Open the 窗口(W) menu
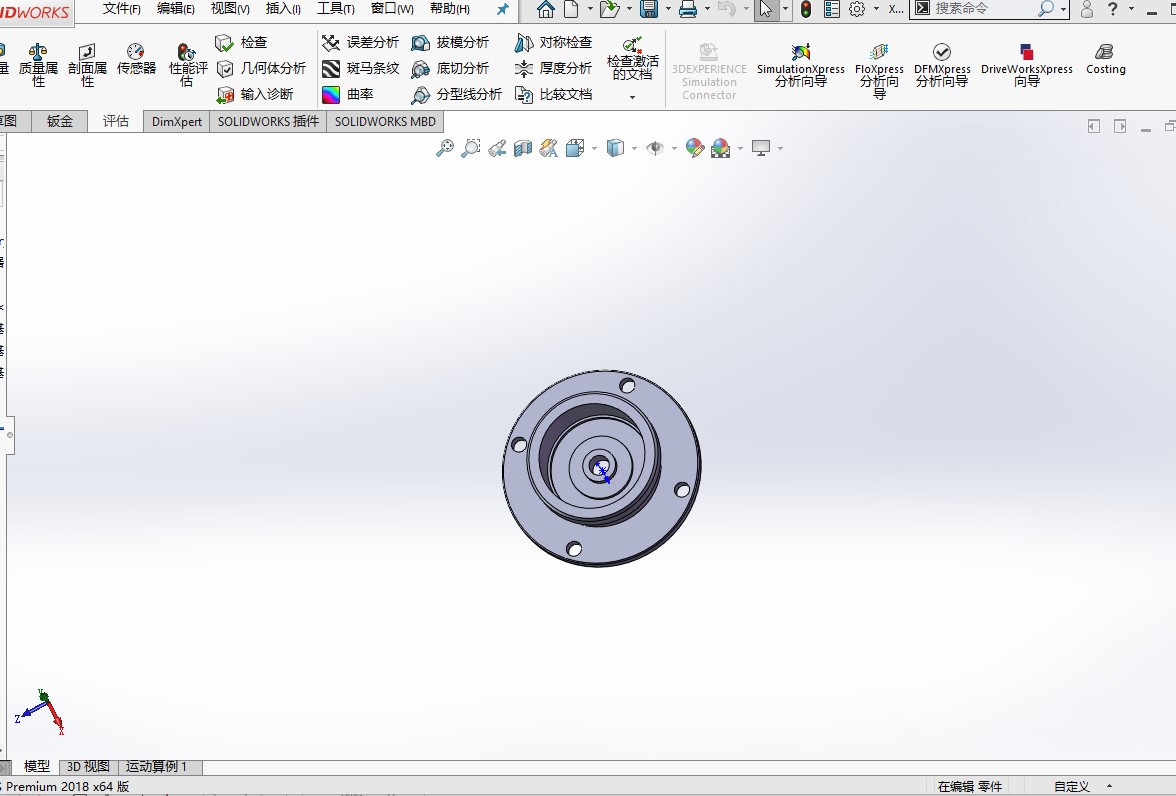The width and height of the screenshot is (1176, 796). [x=392, y=9]
